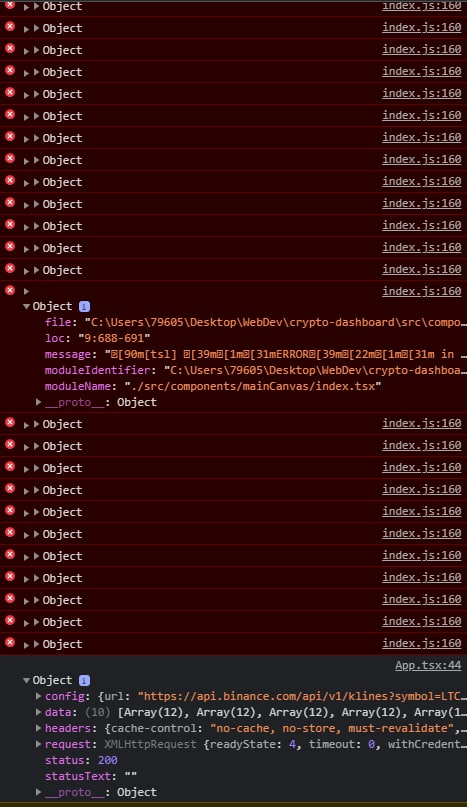Viewport: 467px width, 807px height.
Task: Select the file path value of error object
Action: point(275,323)
